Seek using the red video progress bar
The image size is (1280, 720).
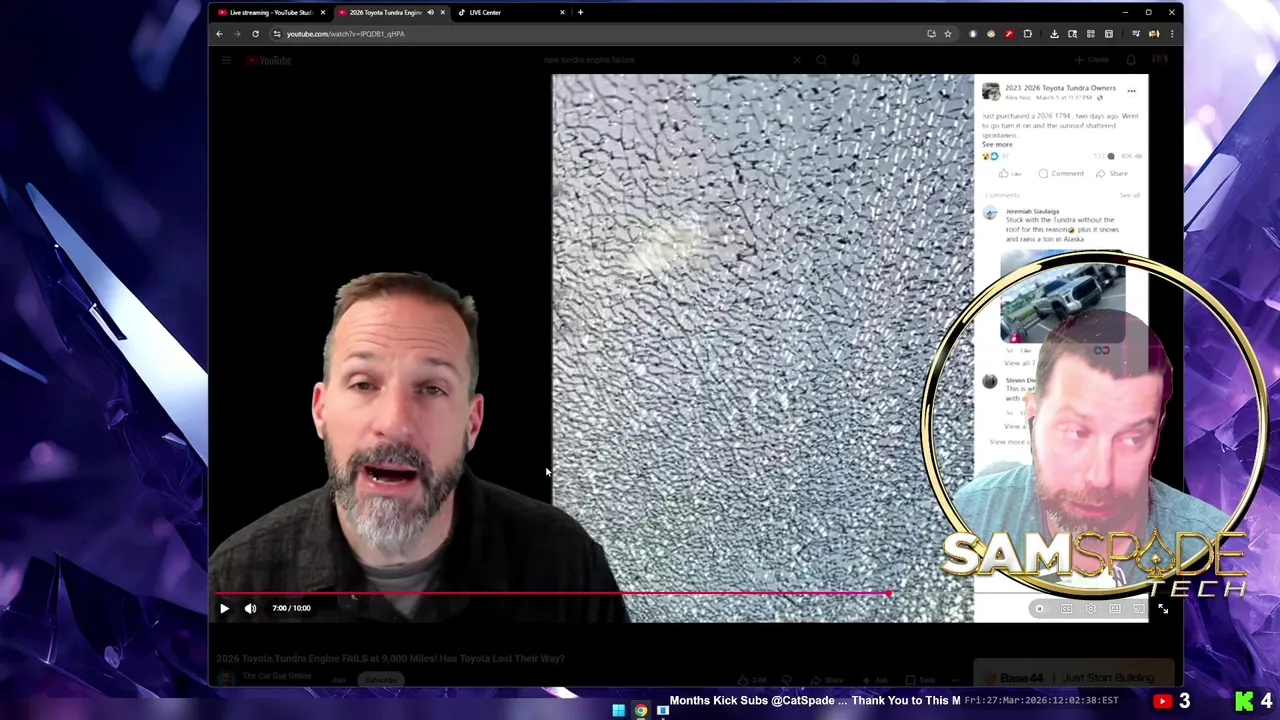click(x=550, y=594)
